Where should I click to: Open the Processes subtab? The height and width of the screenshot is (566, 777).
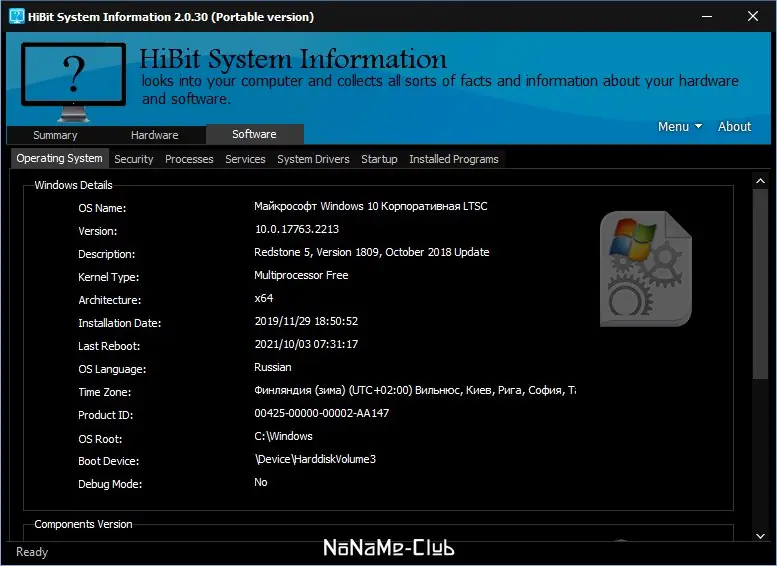click(x=189, y=159)
